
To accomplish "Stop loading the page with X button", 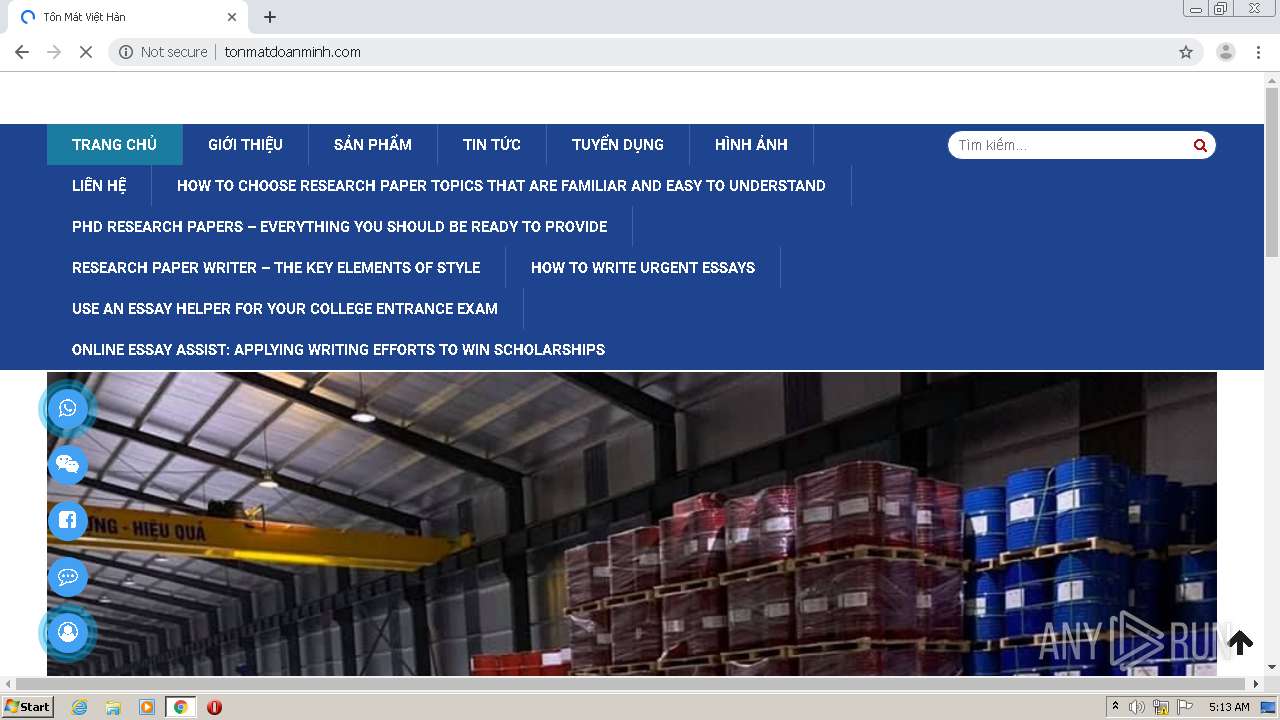I will [86, 52].
